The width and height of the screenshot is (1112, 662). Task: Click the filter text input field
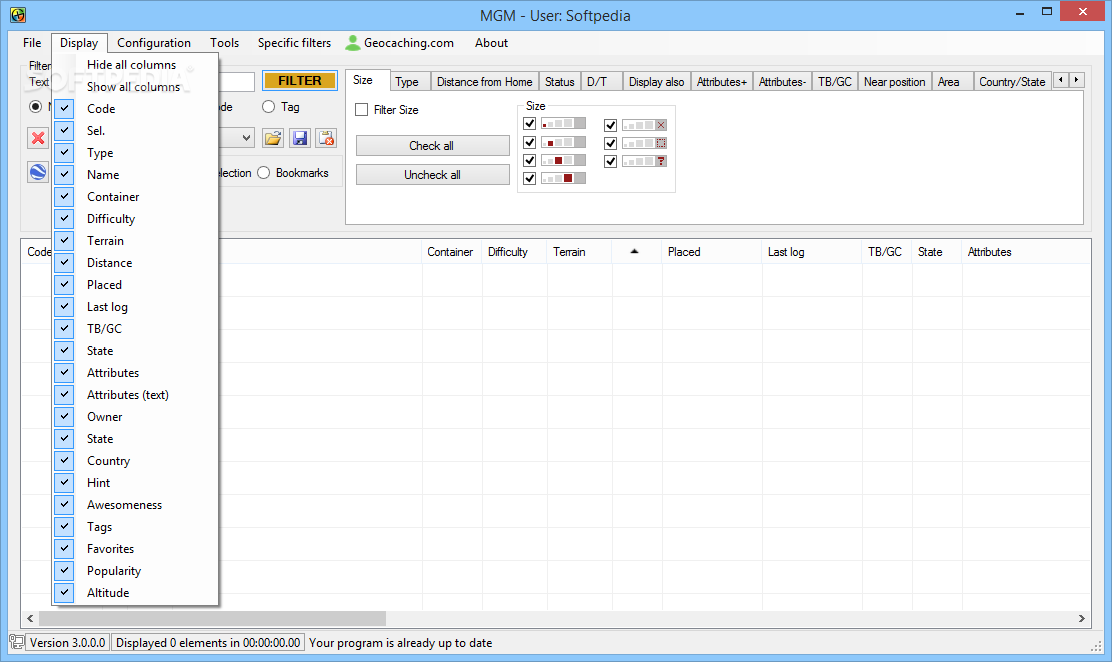[236, 82]
